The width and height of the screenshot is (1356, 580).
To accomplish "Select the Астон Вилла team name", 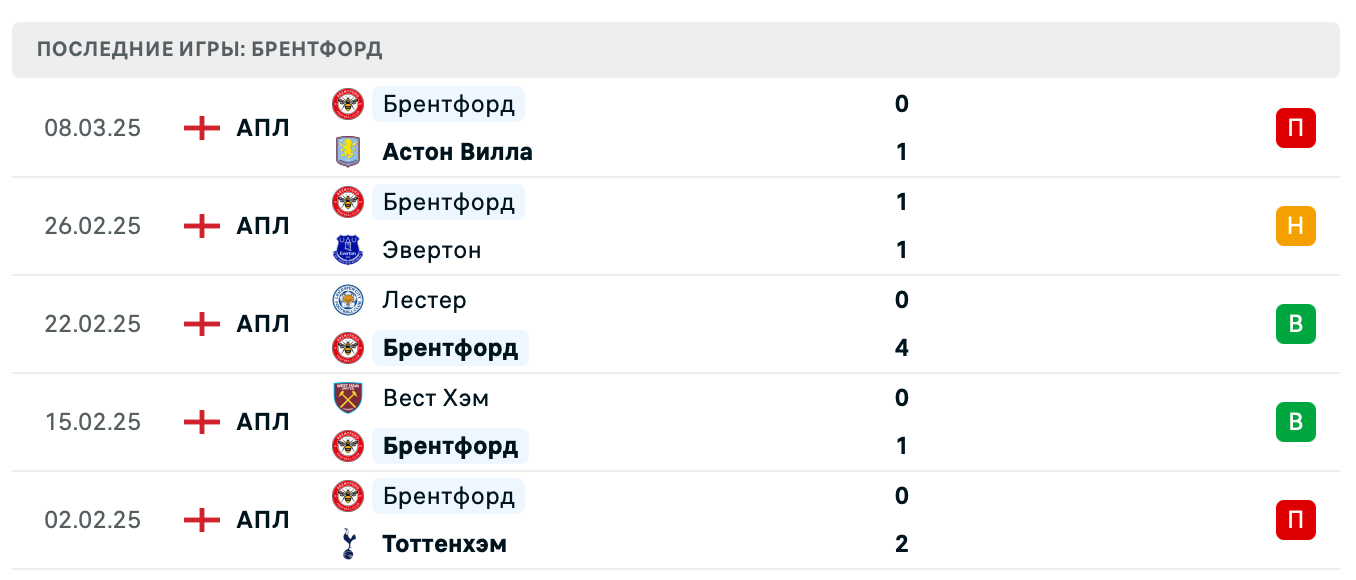I will tap(458, 152).
